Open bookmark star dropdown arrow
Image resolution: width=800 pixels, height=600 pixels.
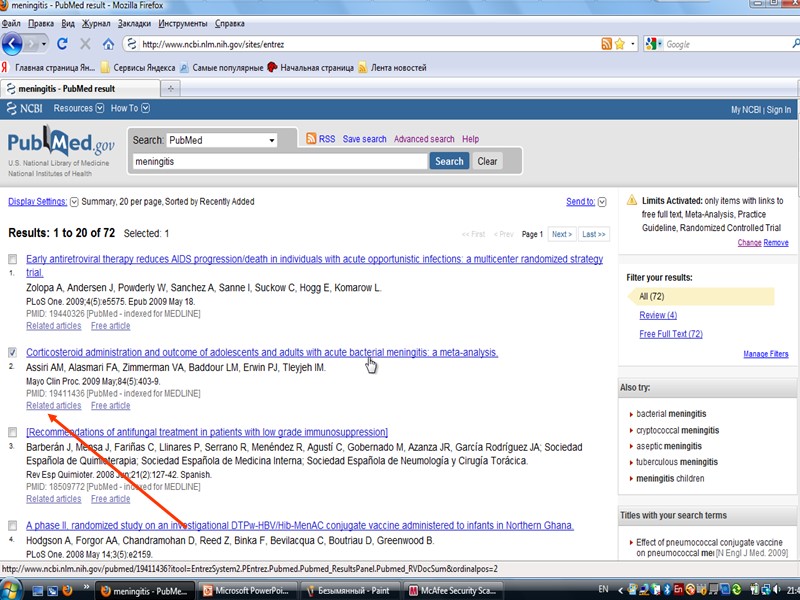[x=633, y=44]
